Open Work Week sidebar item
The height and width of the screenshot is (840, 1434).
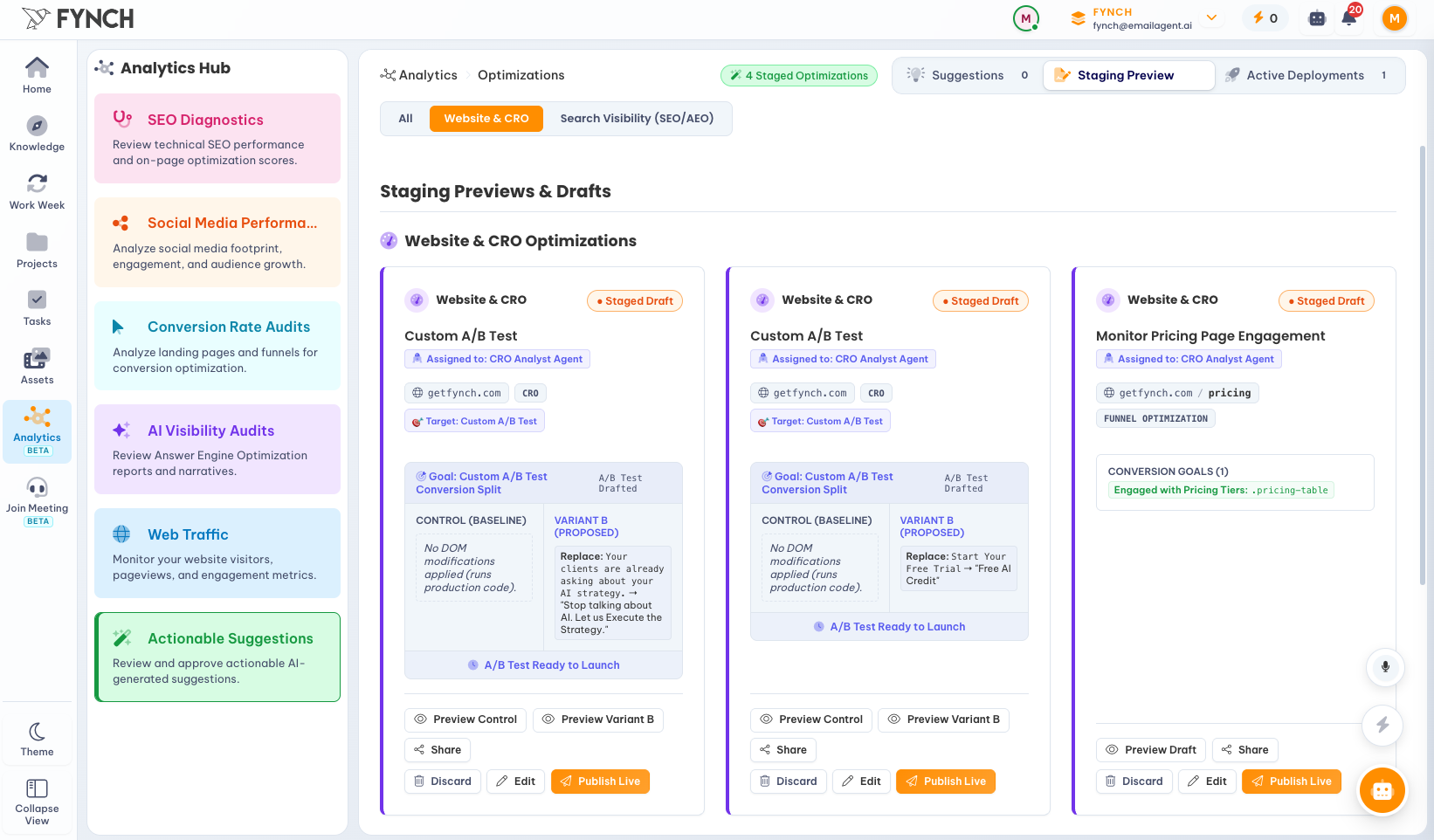coord(37,192)
